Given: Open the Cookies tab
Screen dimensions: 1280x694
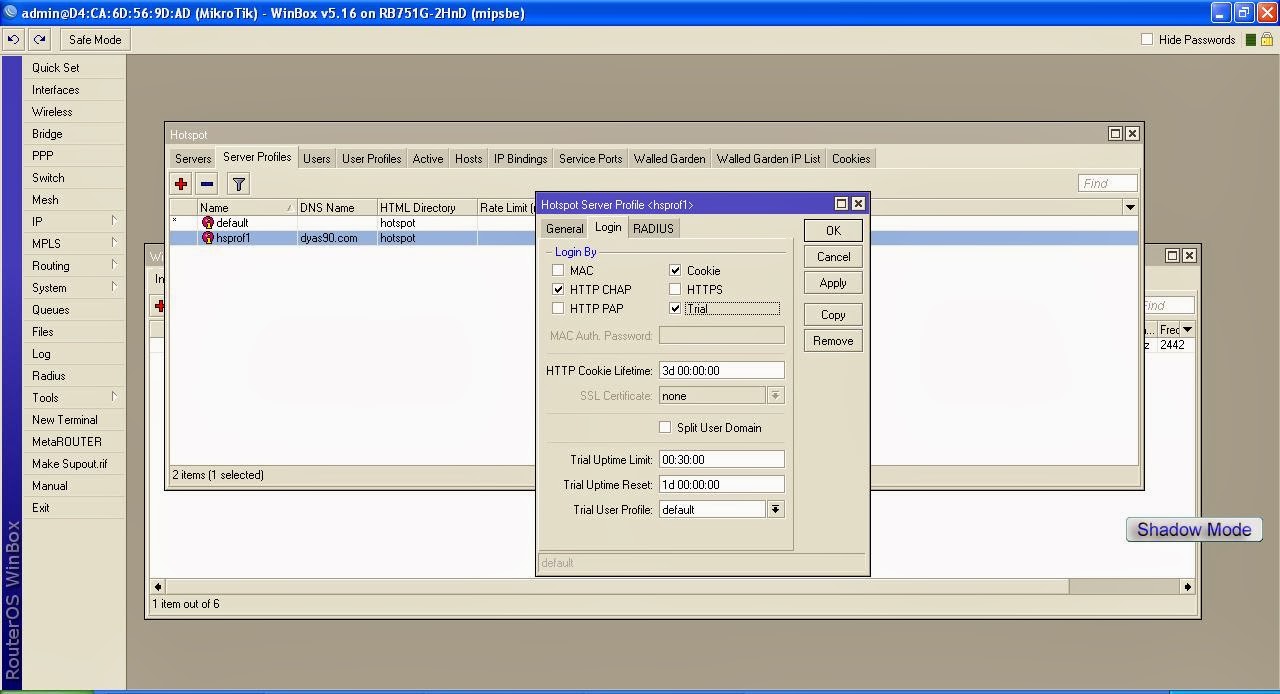Looking at the screenshot, I should 851,159.
